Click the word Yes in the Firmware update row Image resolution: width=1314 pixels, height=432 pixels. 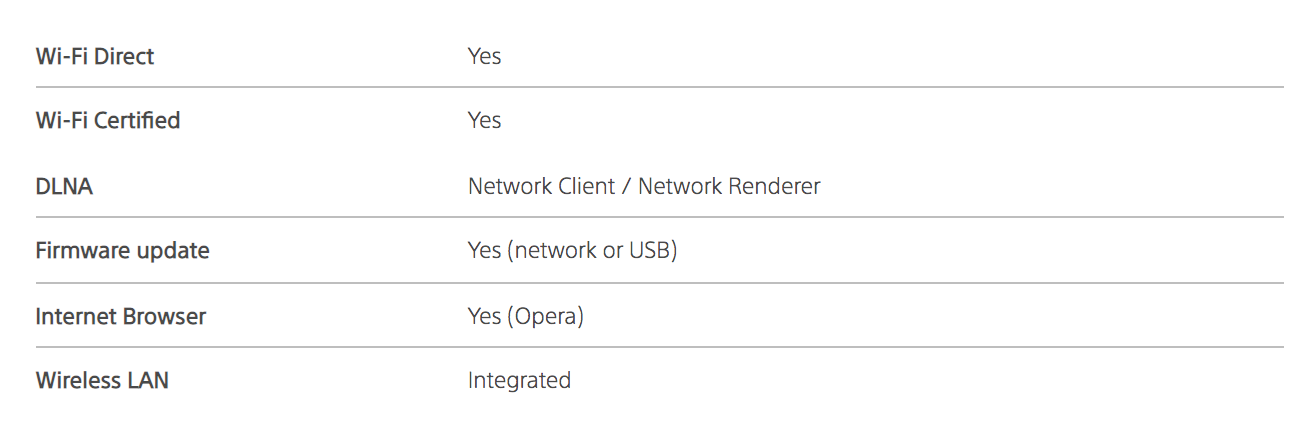pos(485,250)
